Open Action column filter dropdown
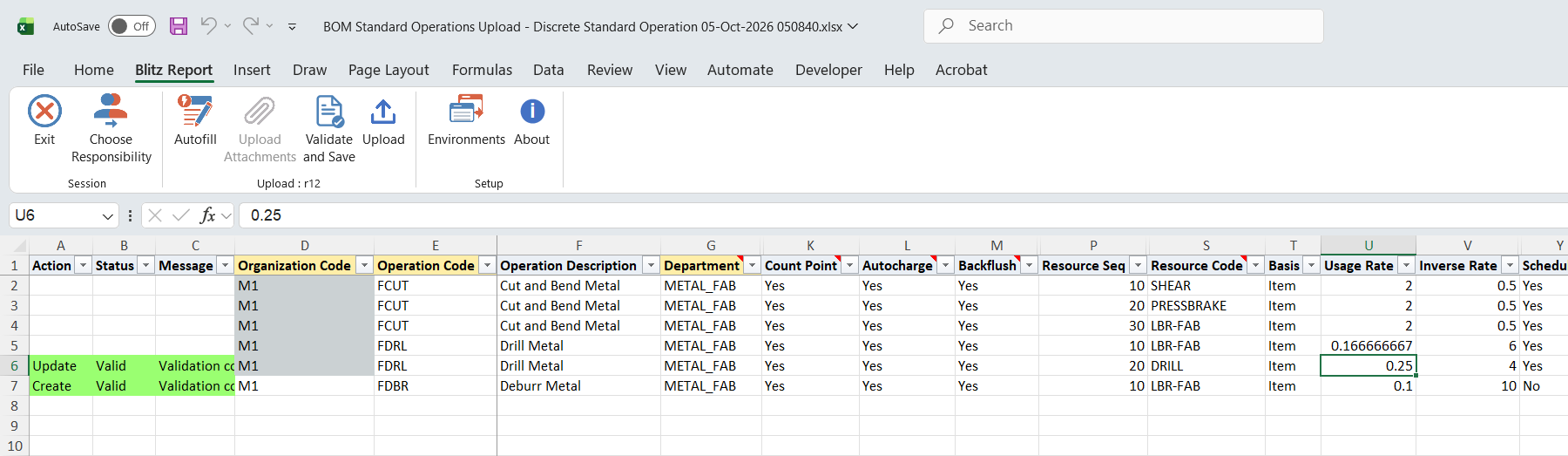1568x456 pixels. click(84, 266)
